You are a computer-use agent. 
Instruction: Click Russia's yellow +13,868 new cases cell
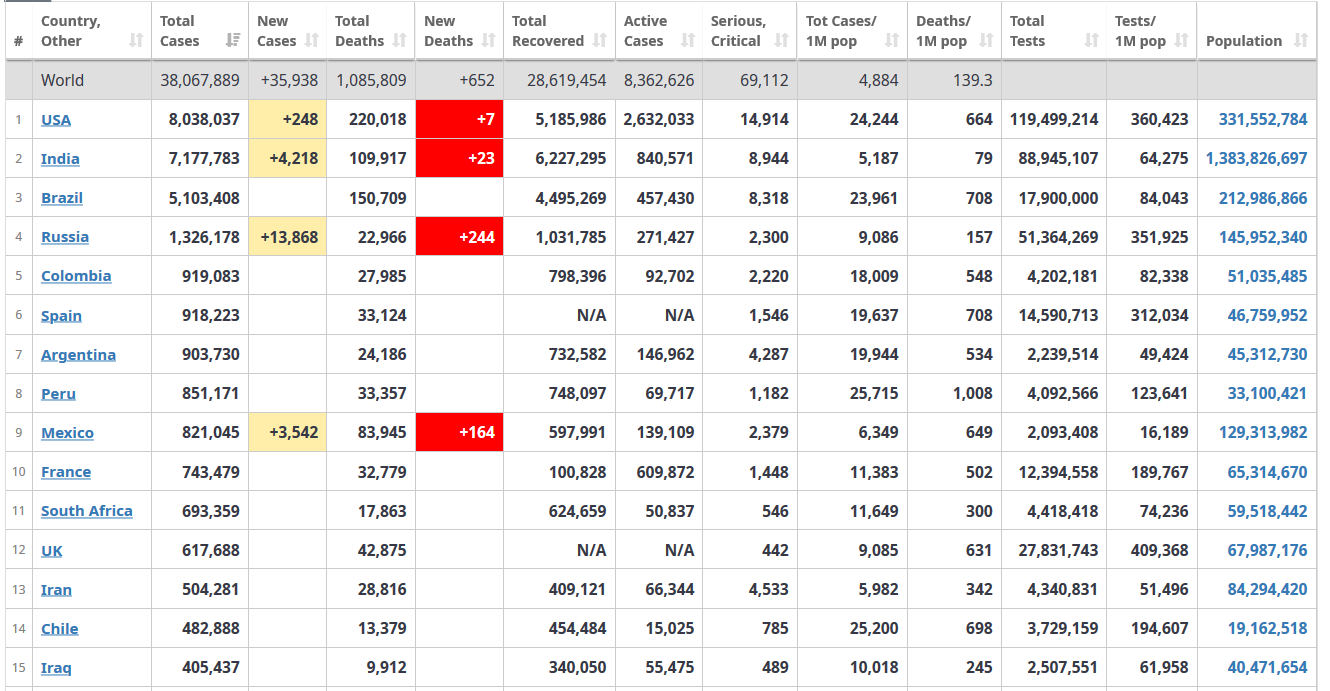coord(288,237)
